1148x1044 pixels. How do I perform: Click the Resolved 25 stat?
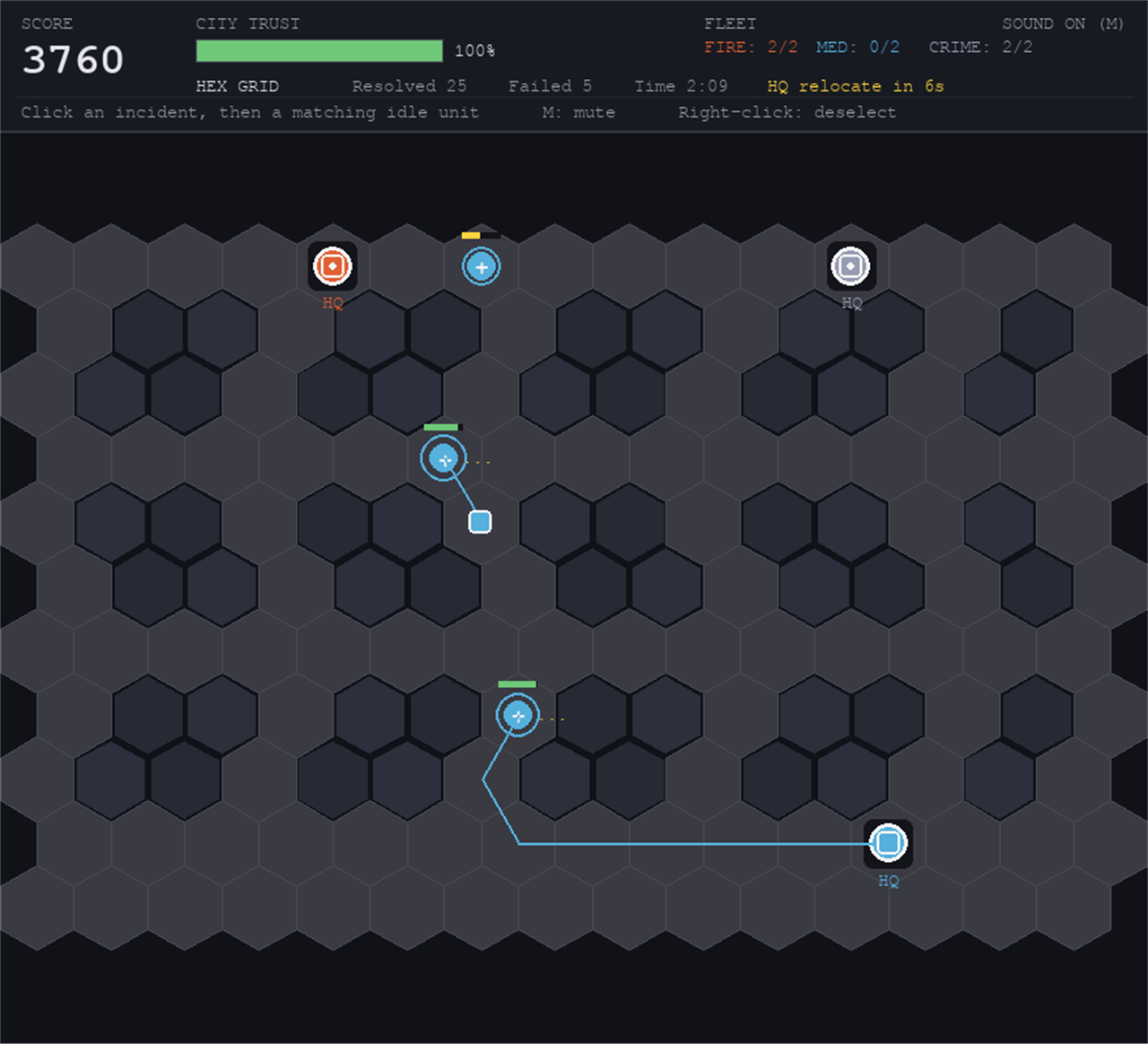[409, 86]
